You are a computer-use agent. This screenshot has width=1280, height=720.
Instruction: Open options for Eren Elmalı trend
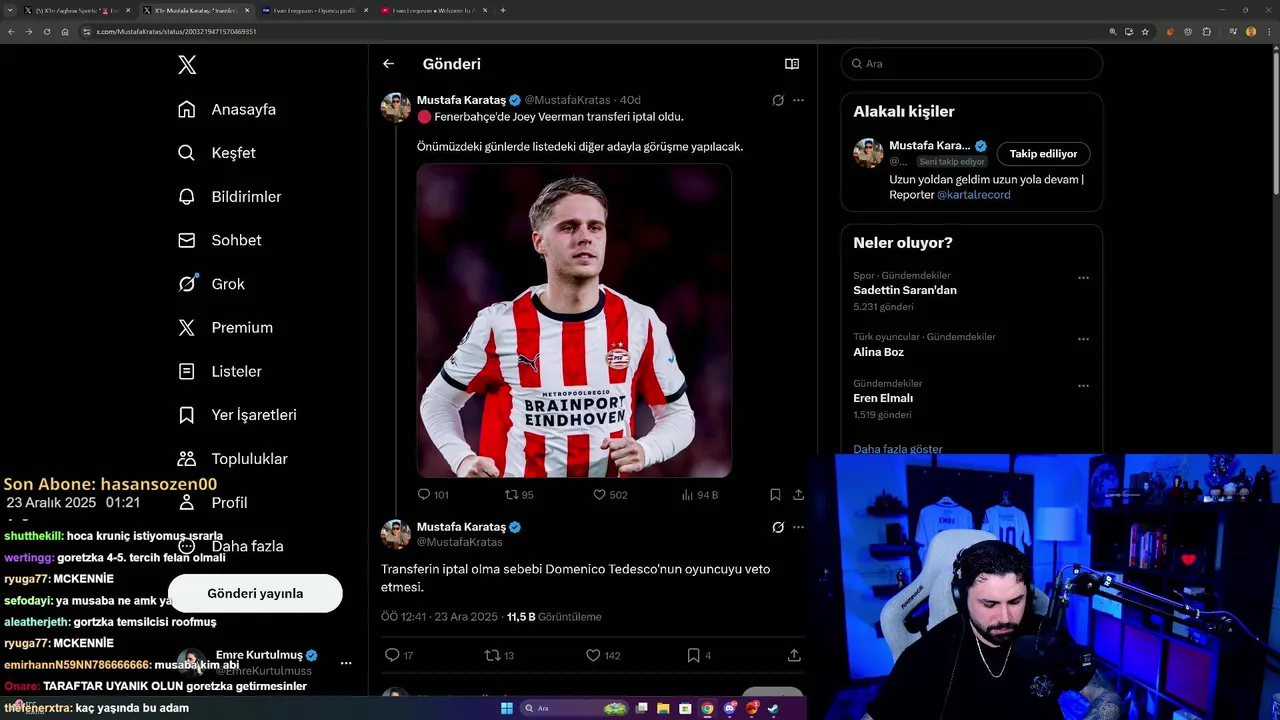[x=1083, y=386]
